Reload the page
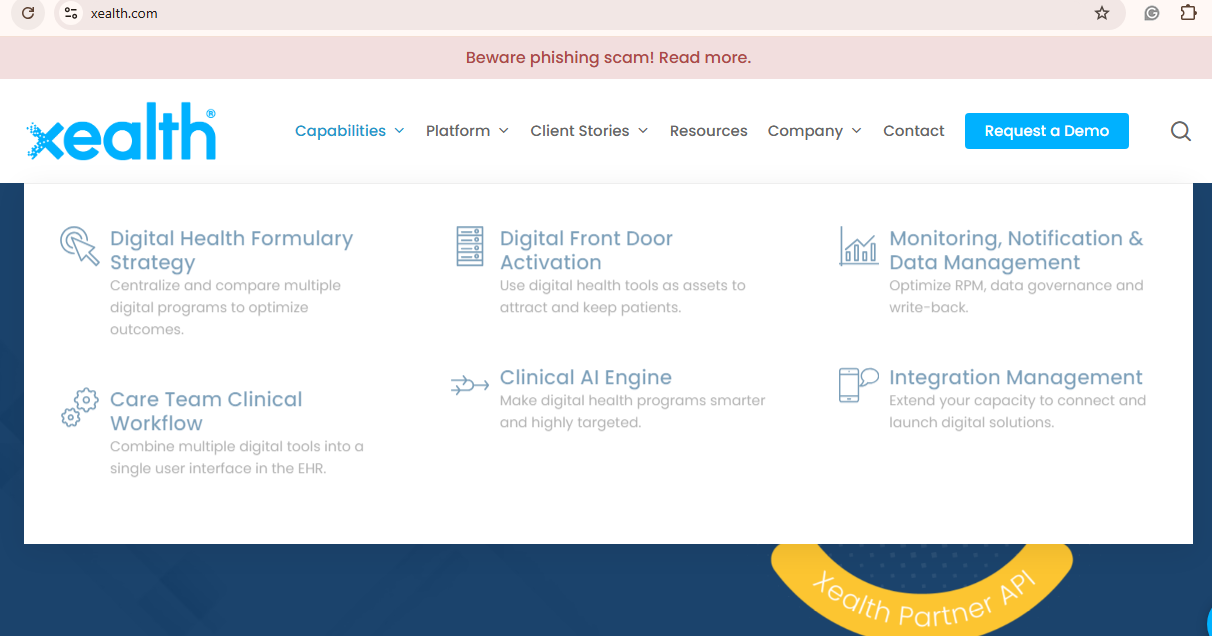Viewport: 1212px width, 636px height. coord(26,13)
